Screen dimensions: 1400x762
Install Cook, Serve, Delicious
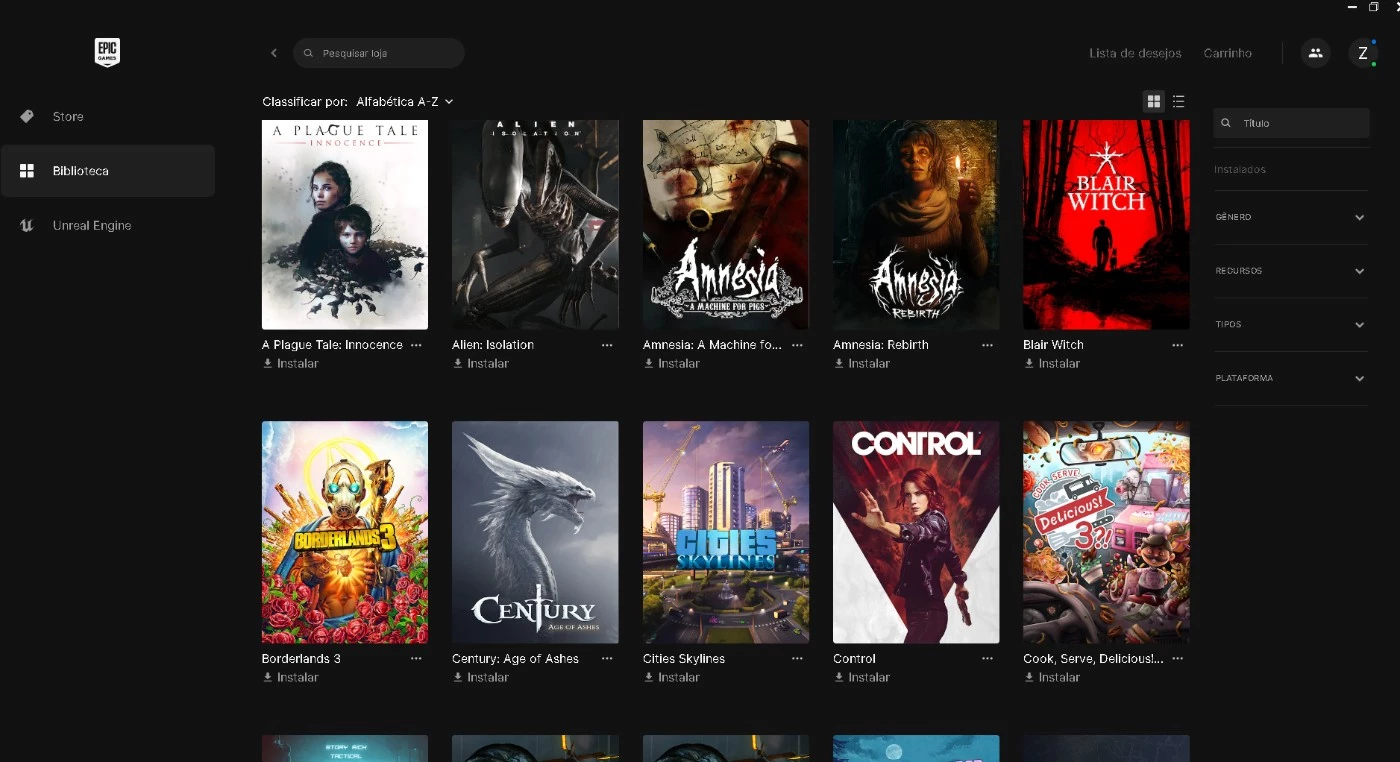(x=1051, y=678)
